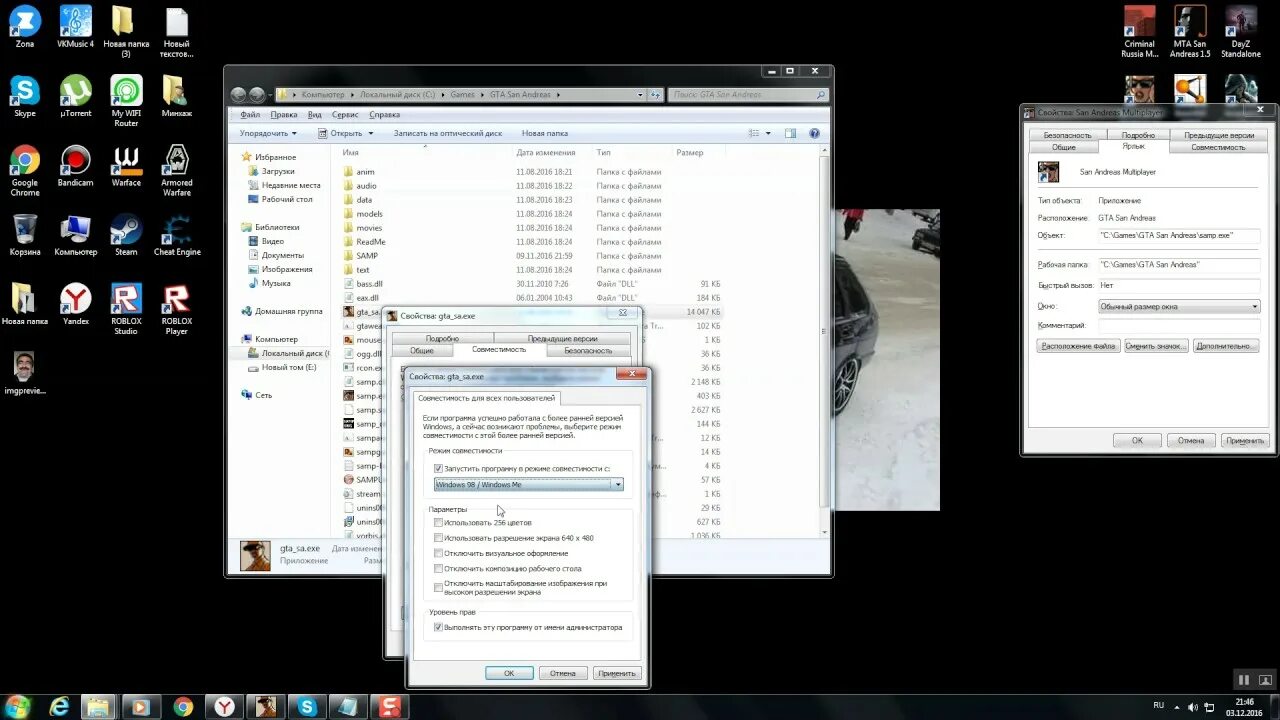Click the Рабочая папка input field
Screen dimensions: 1280x720
(x=1179, y=264)
